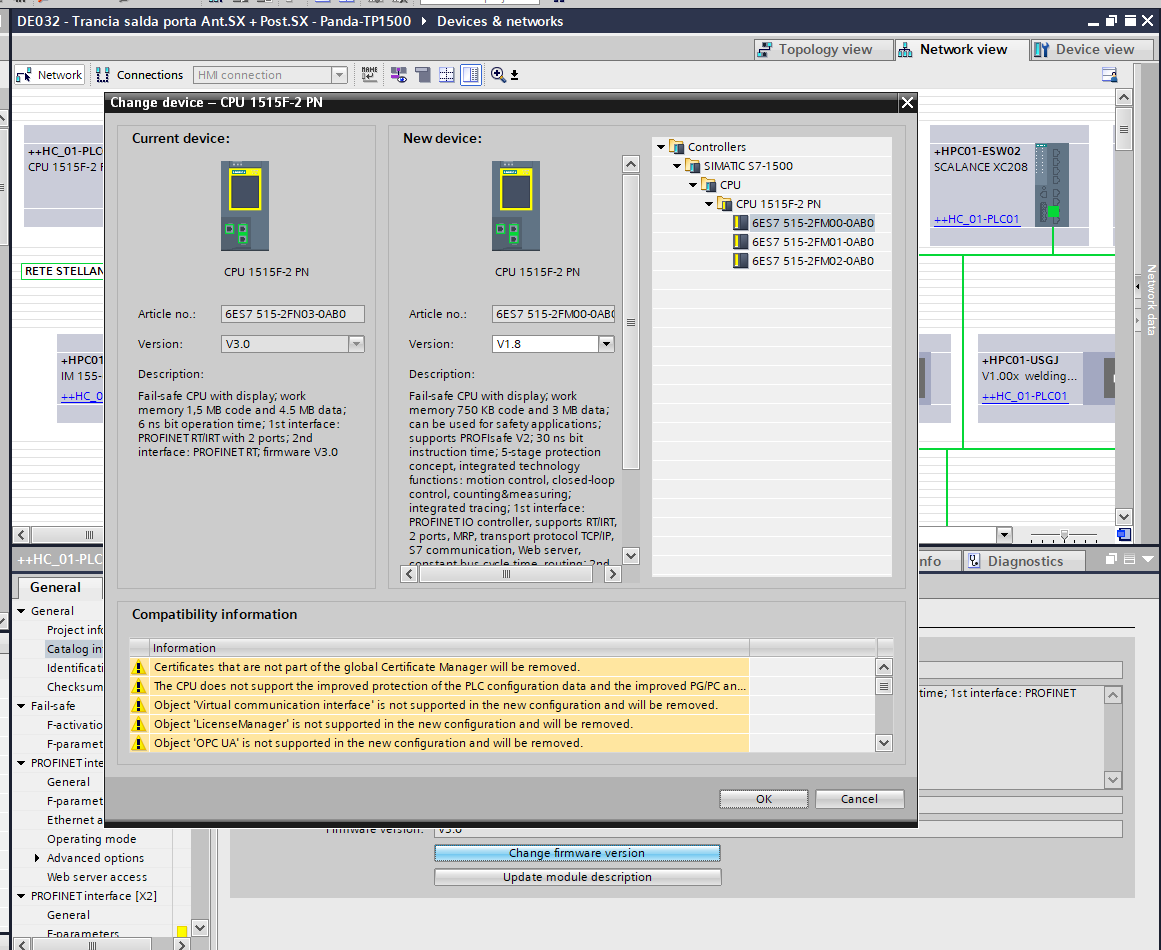
Task: Click the zoom magnifier icon in toolbar
Action: (x=498, y=75)
